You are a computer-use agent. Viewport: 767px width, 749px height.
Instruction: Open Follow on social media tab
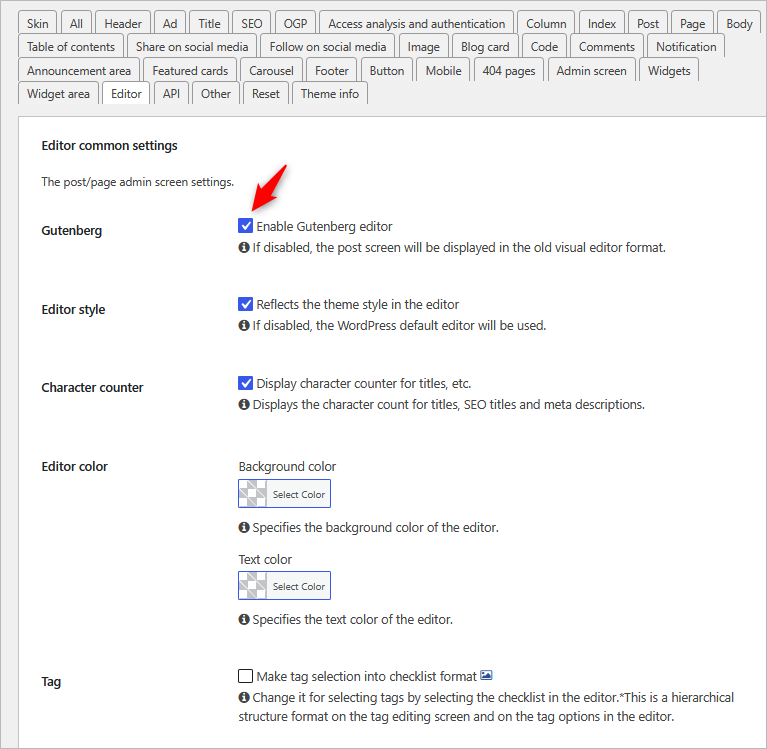(x=328, y=47)
